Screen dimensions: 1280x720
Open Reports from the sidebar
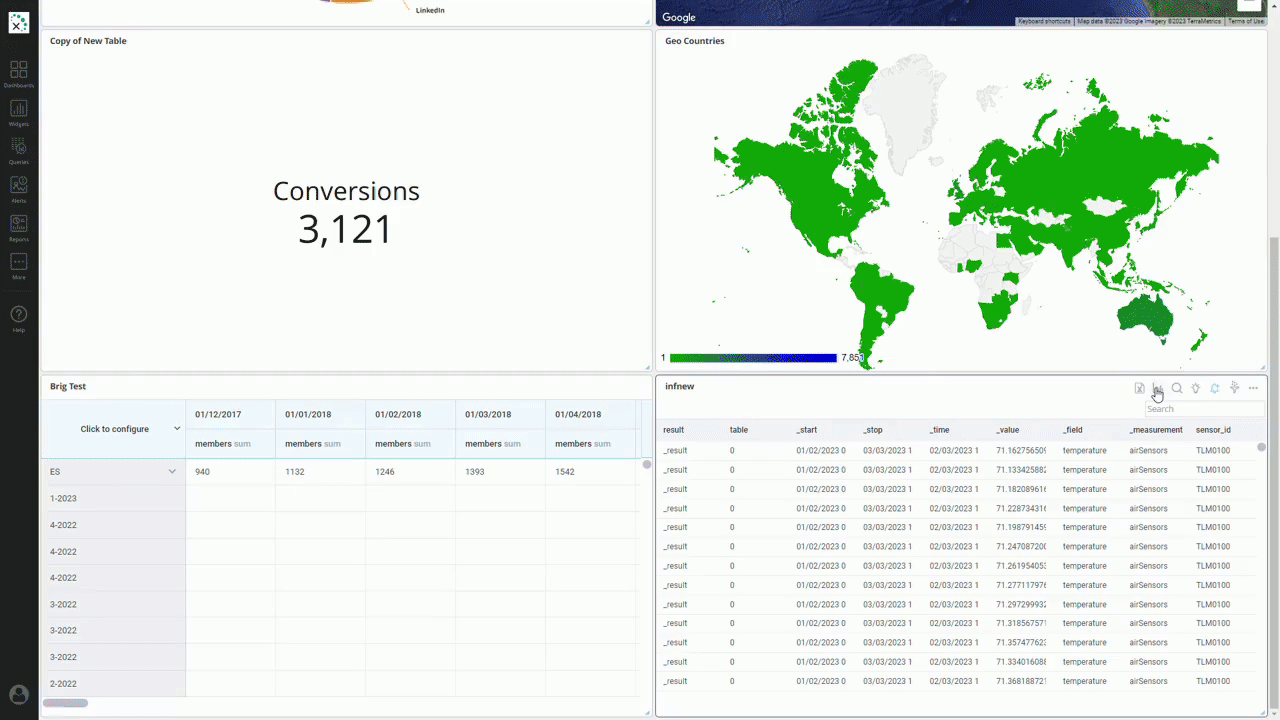[x=18, y=227]
